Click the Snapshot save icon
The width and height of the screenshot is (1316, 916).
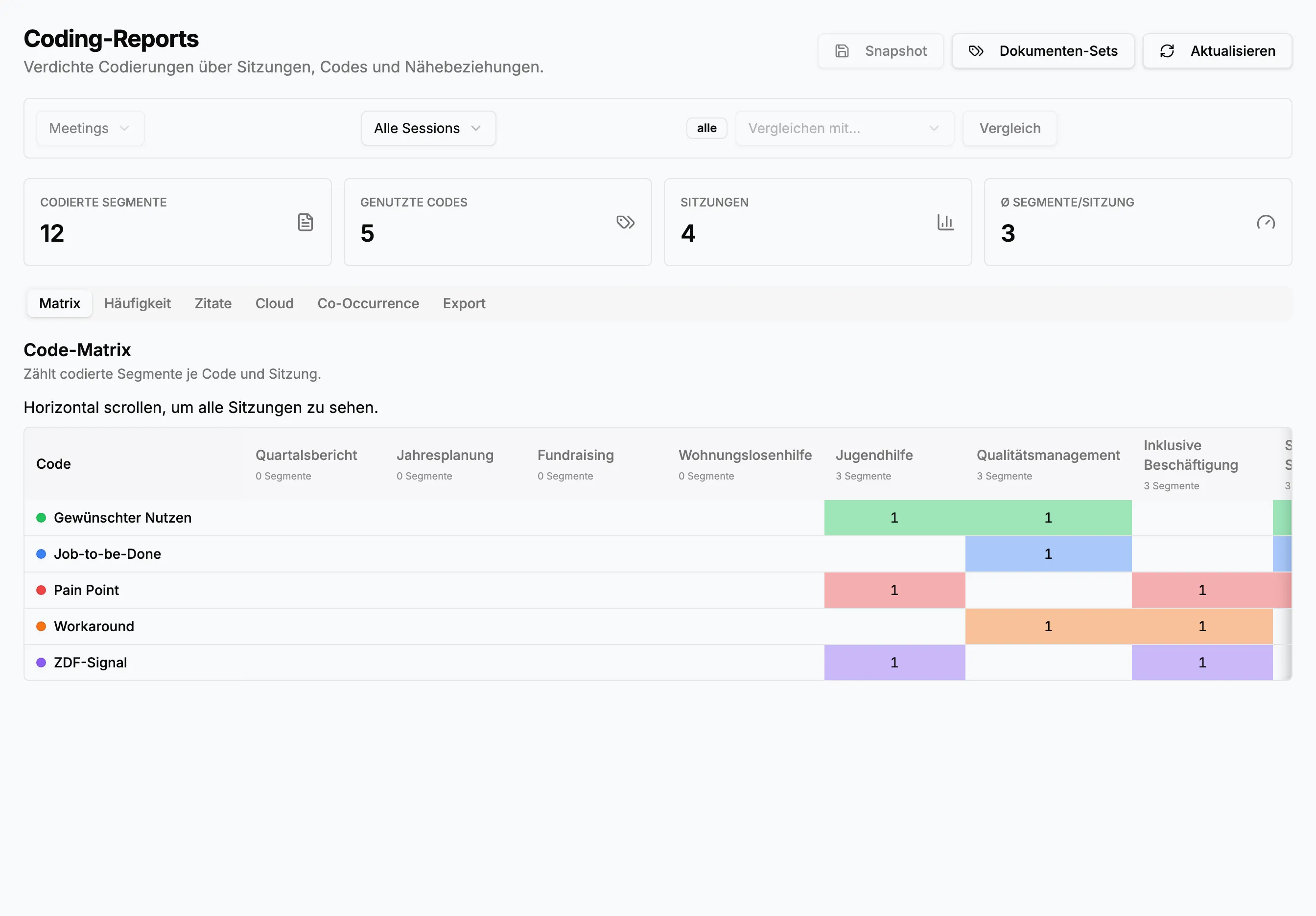point(842,51)
